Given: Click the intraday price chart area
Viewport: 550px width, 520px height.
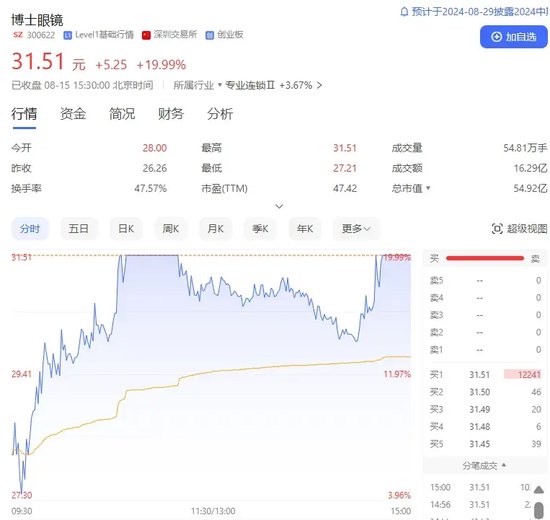Looking at the screenshot, I should (211, 375).
